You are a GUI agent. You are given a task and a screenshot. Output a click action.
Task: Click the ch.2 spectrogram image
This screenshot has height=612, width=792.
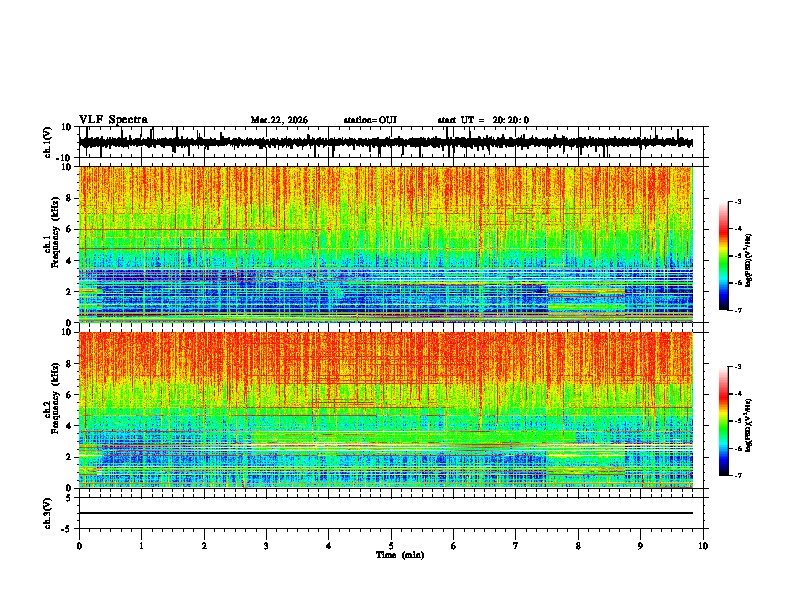point(386,410)
